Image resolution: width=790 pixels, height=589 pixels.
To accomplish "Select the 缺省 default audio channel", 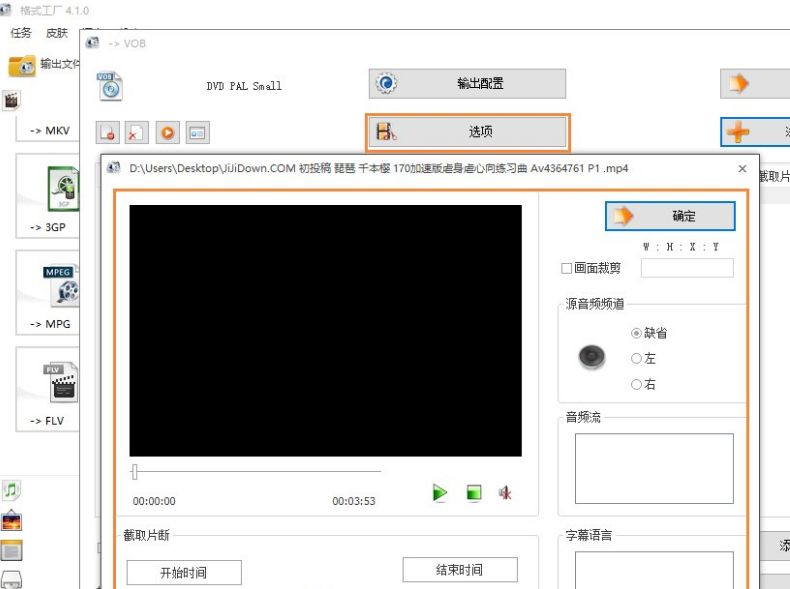I will (636, 333).
